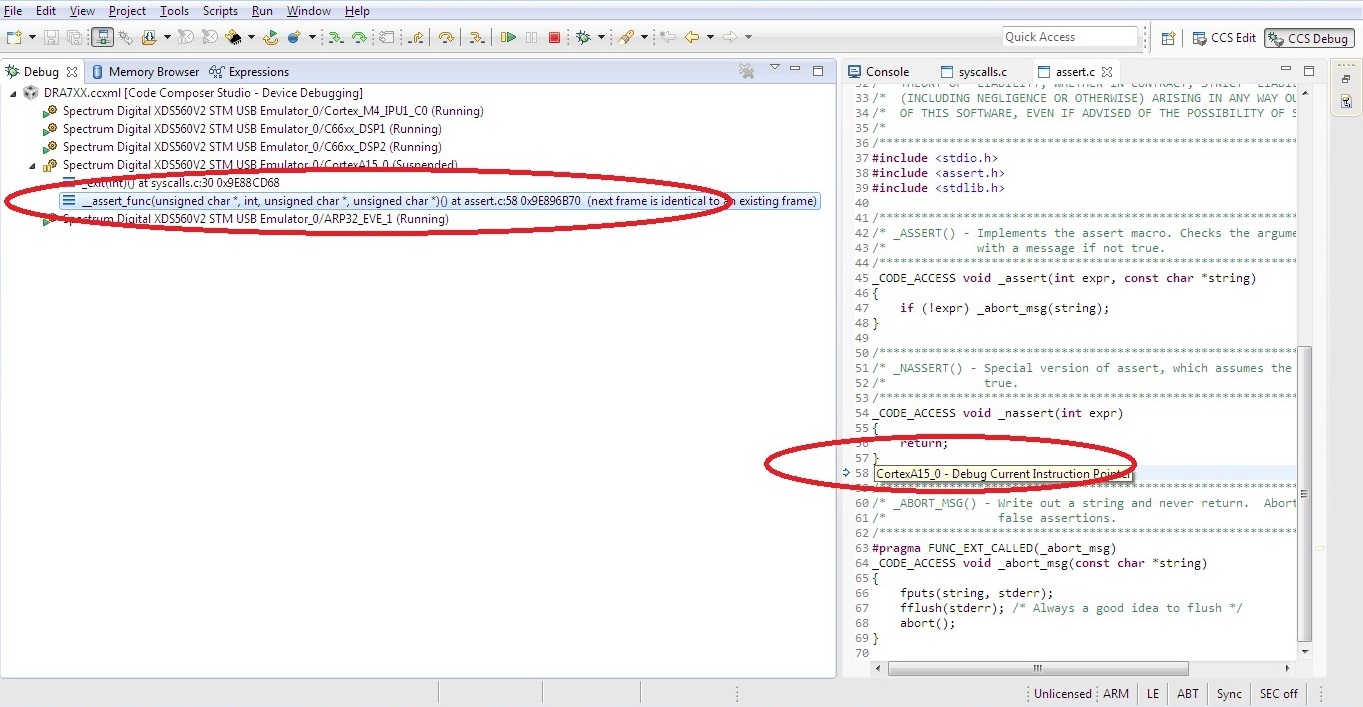Viewport: 1363px width, 707px height.
Task: Open the Debug bug icon dropdown arrow
Action: (x=601, y=38)
